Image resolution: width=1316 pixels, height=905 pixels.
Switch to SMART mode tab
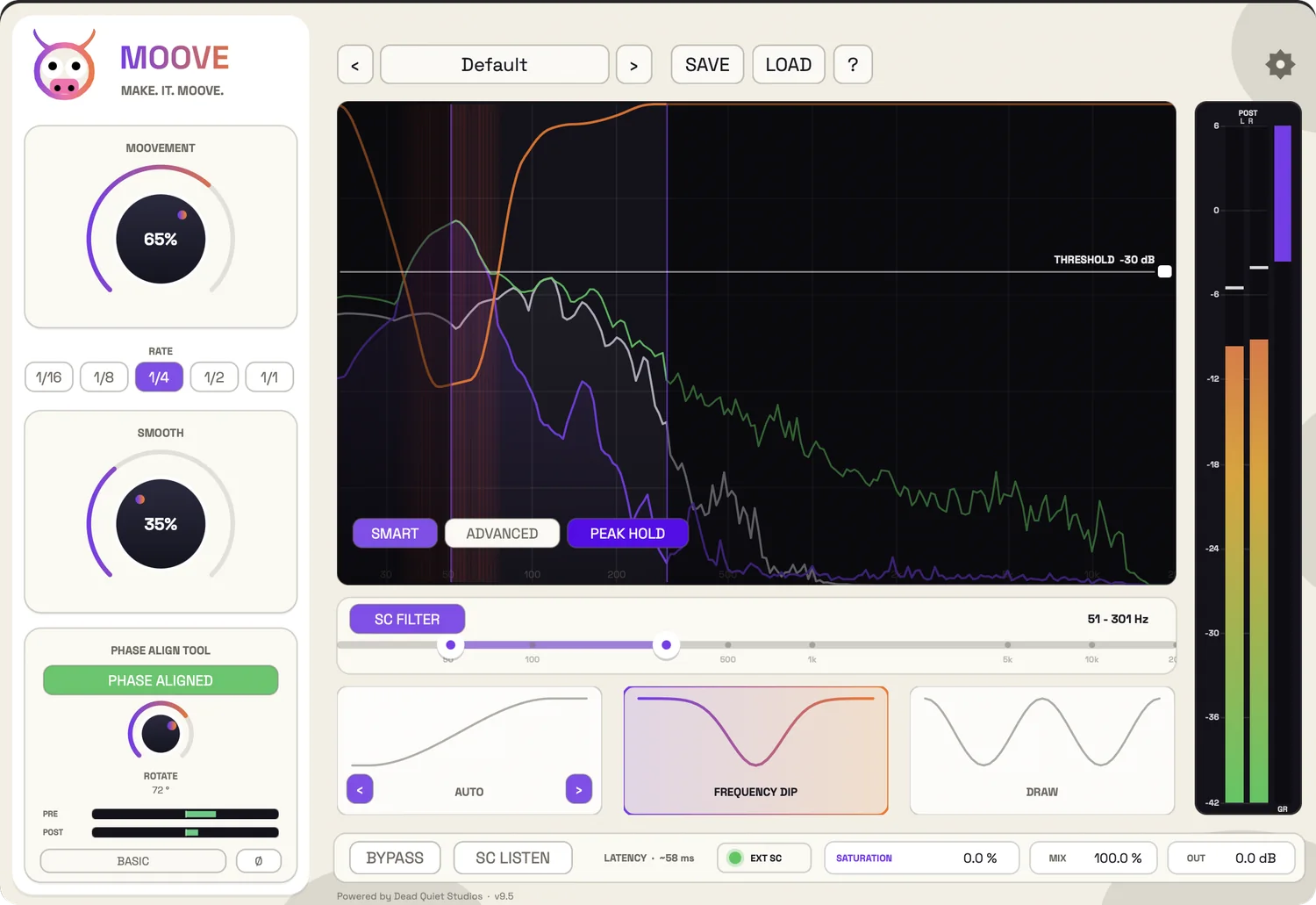click(x=395, y=533)
